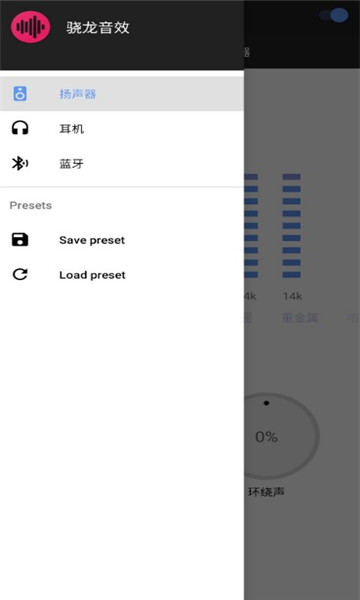Screen dimensions: 360x600
Task: Open the 扬声器 speaker menu item
Action: click(122, 94)
